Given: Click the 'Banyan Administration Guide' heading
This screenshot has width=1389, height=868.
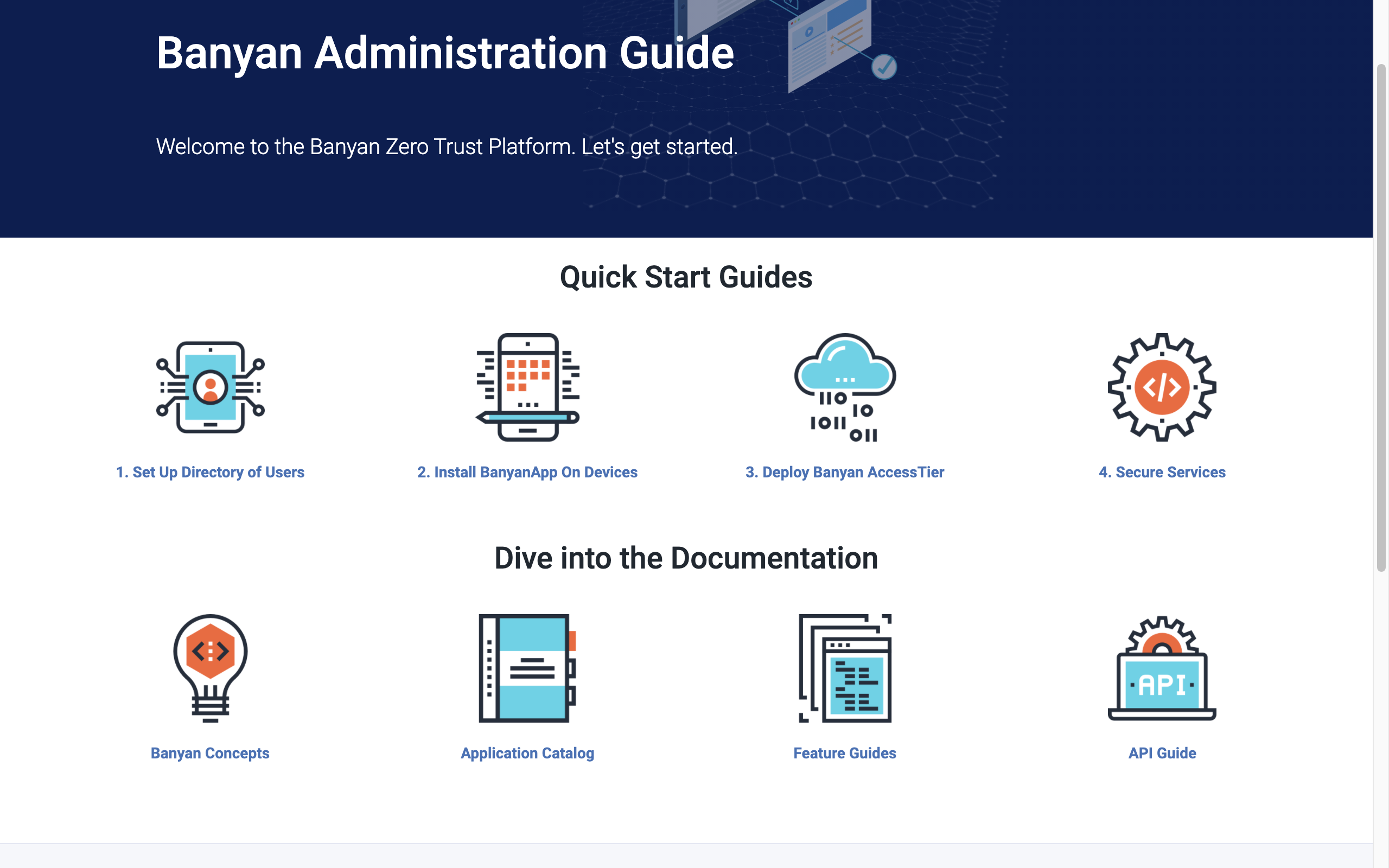Looking at the screenshot, I should [x=445, y=53].
